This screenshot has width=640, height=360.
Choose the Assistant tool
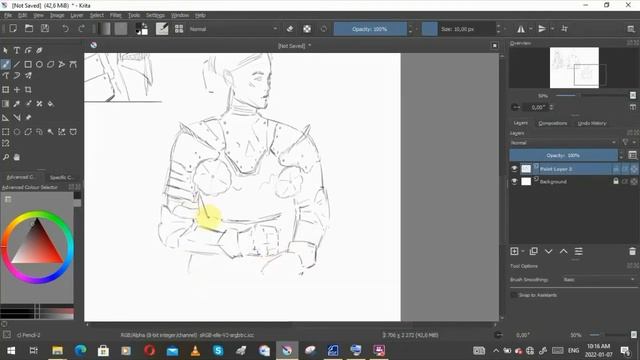pyautogui.click(x=6, y=118)
